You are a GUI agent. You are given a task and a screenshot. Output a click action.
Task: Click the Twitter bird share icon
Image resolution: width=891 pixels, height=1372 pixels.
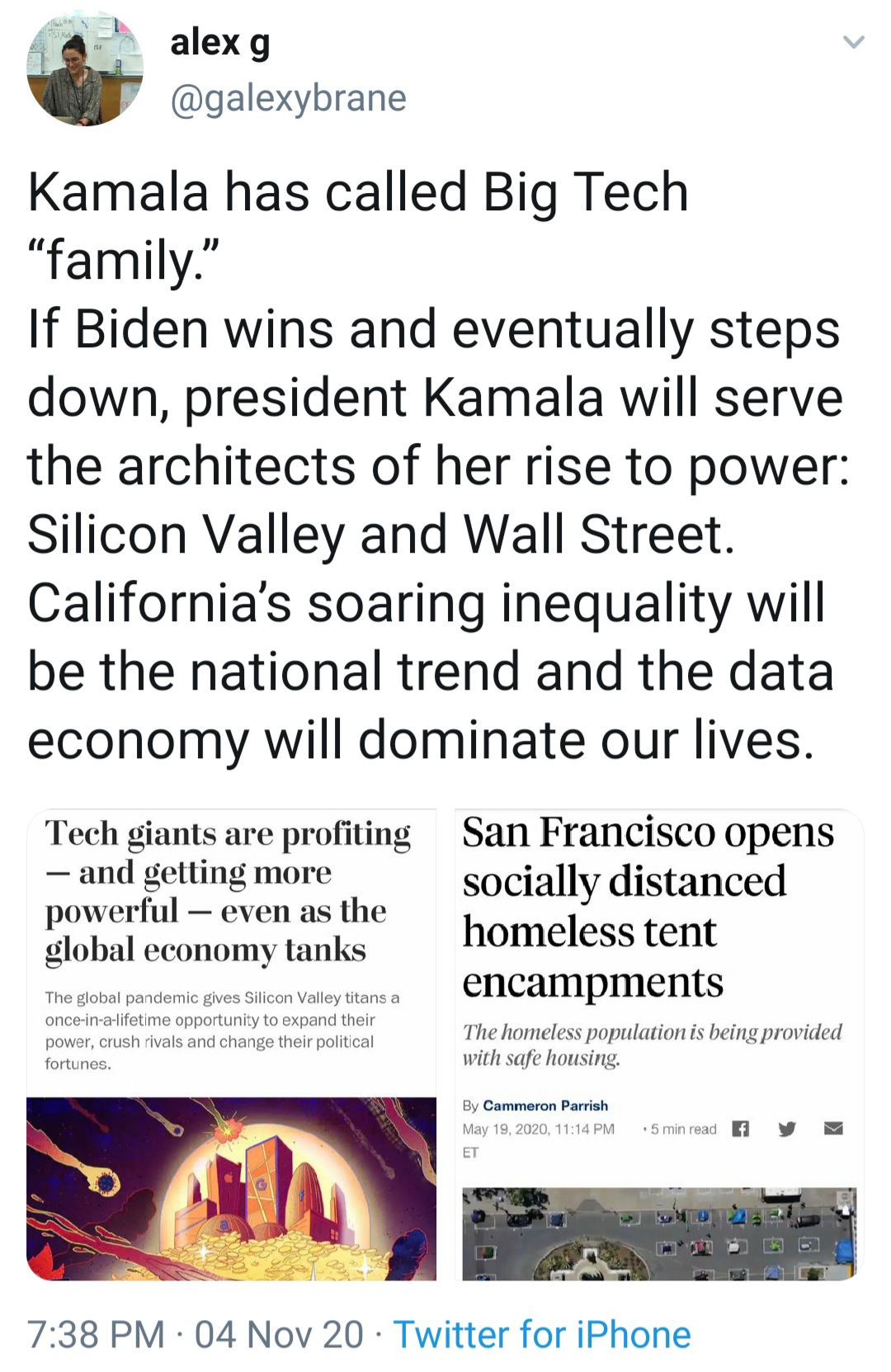coord(787,1129)
